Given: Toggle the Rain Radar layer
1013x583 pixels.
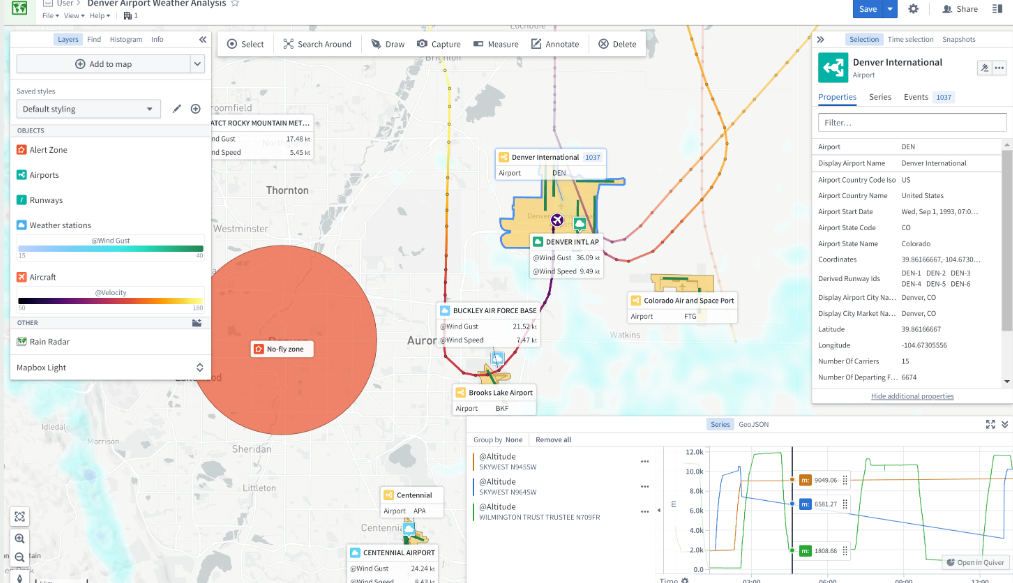Looking at the screenshot, I should tap(50, 341).
